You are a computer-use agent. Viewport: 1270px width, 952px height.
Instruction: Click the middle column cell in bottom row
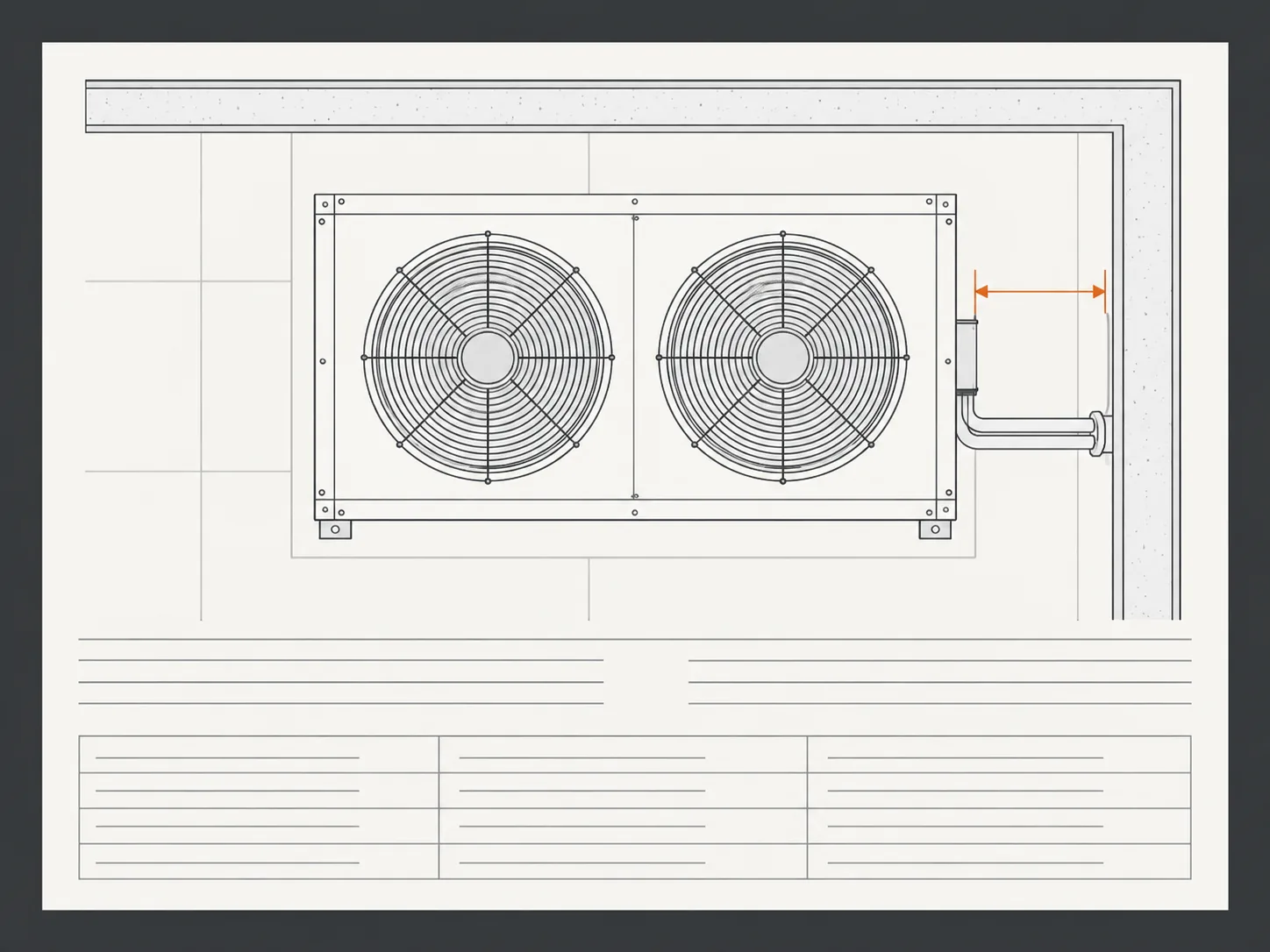(623, 862)
